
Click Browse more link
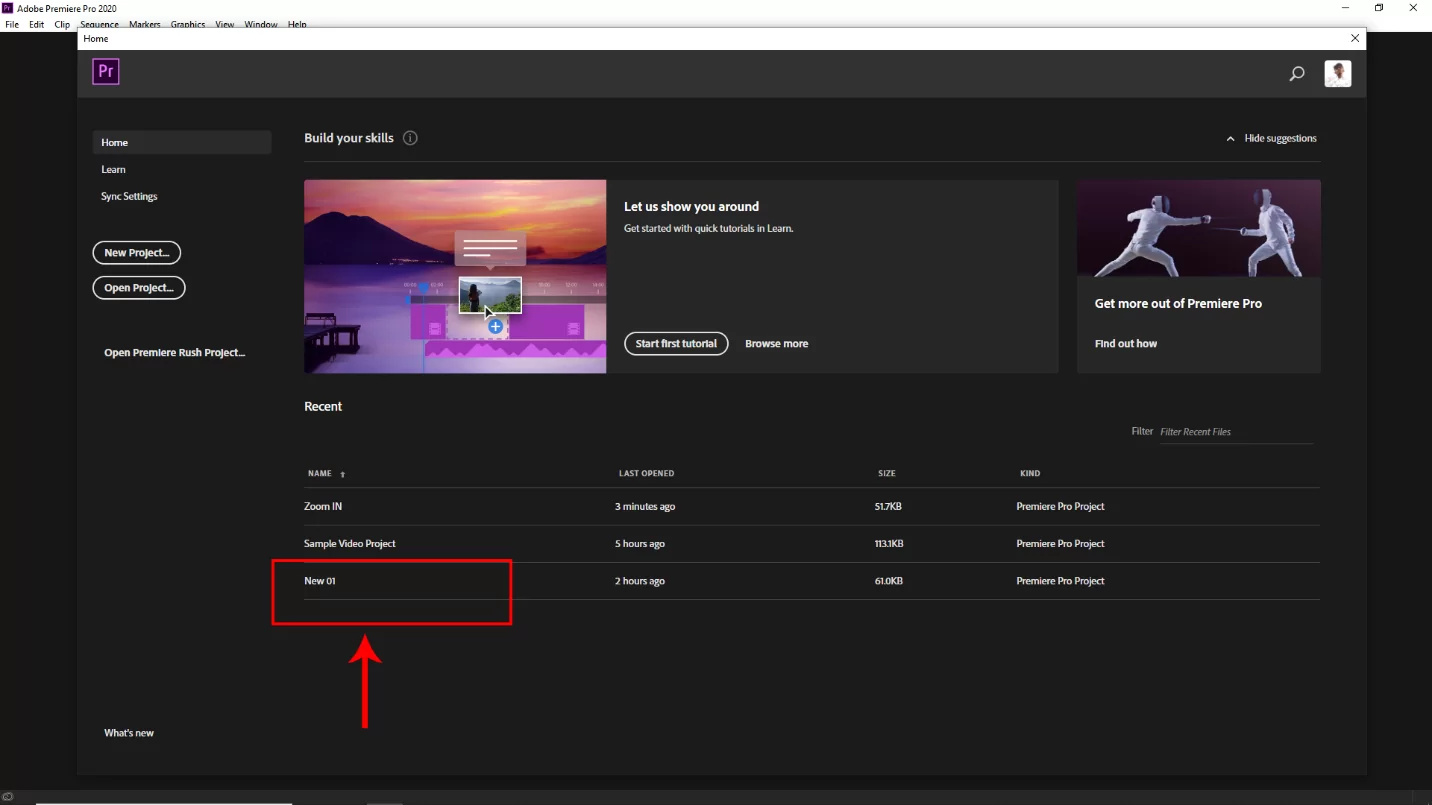click(x=777, y=343)
